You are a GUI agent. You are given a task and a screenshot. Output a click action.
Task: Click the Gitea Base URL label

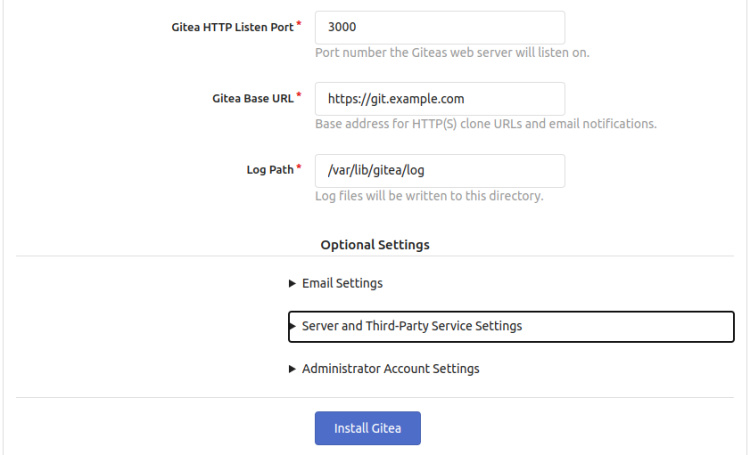click(253, 99)
